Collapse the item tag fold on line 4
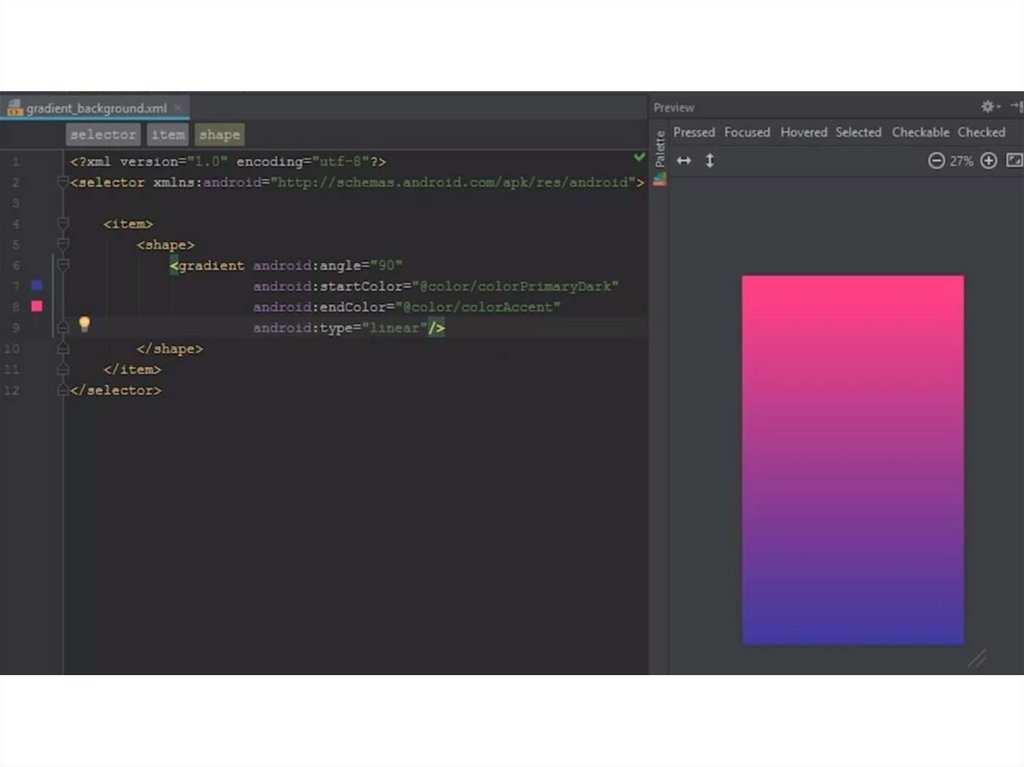 [63, 224]
